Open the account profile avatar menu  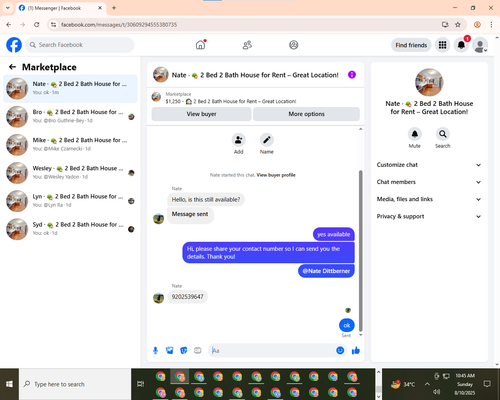pos(480,45)
